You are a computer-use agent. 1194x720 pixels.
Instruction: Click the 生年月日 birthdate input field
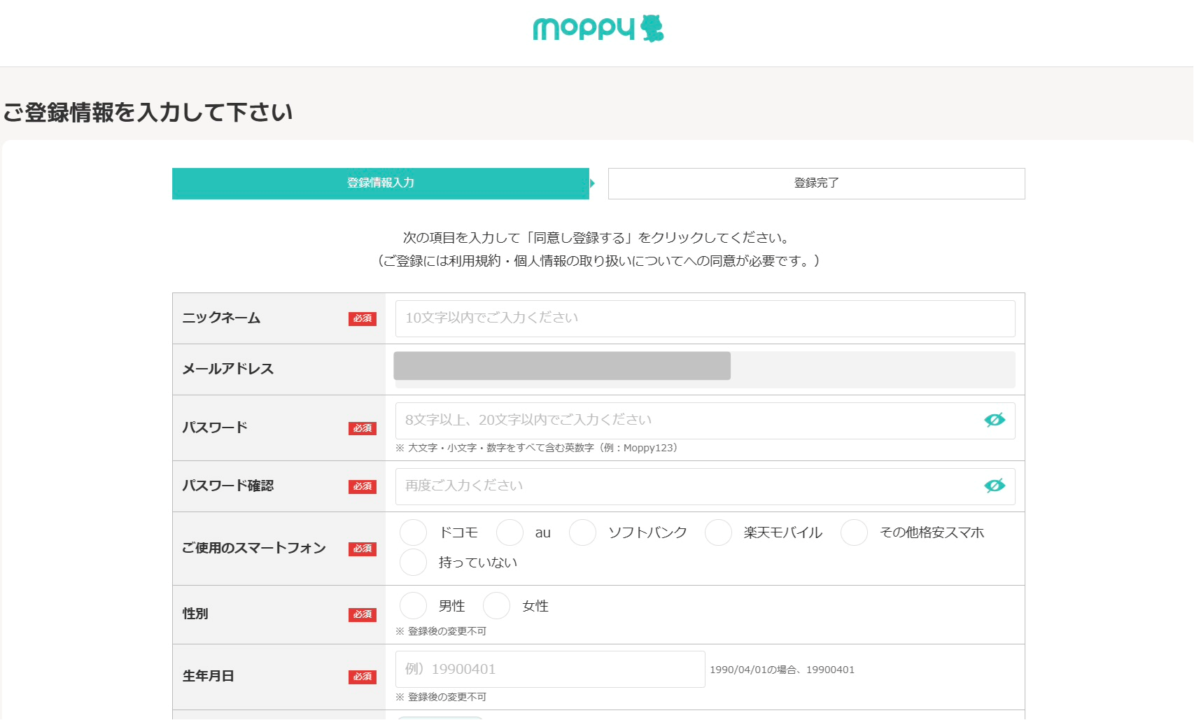coord(550,669)
